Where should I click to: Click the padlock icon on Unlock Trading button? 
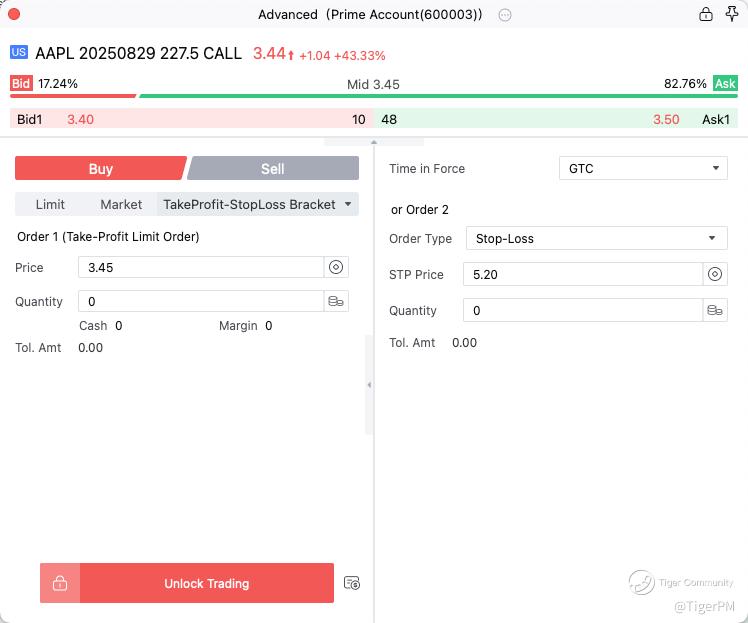[x=60, y=583]
